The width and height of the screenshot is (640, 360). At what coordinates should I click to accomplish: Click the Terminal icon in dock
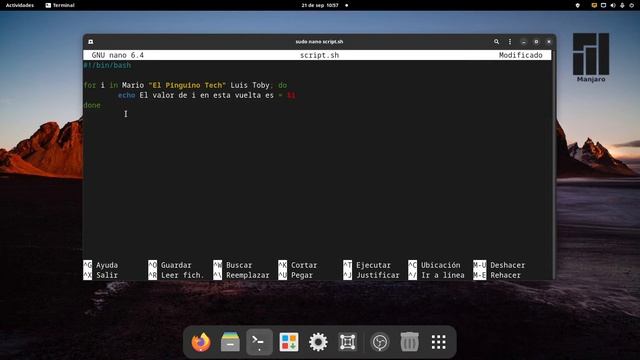[x=259, y=342]
